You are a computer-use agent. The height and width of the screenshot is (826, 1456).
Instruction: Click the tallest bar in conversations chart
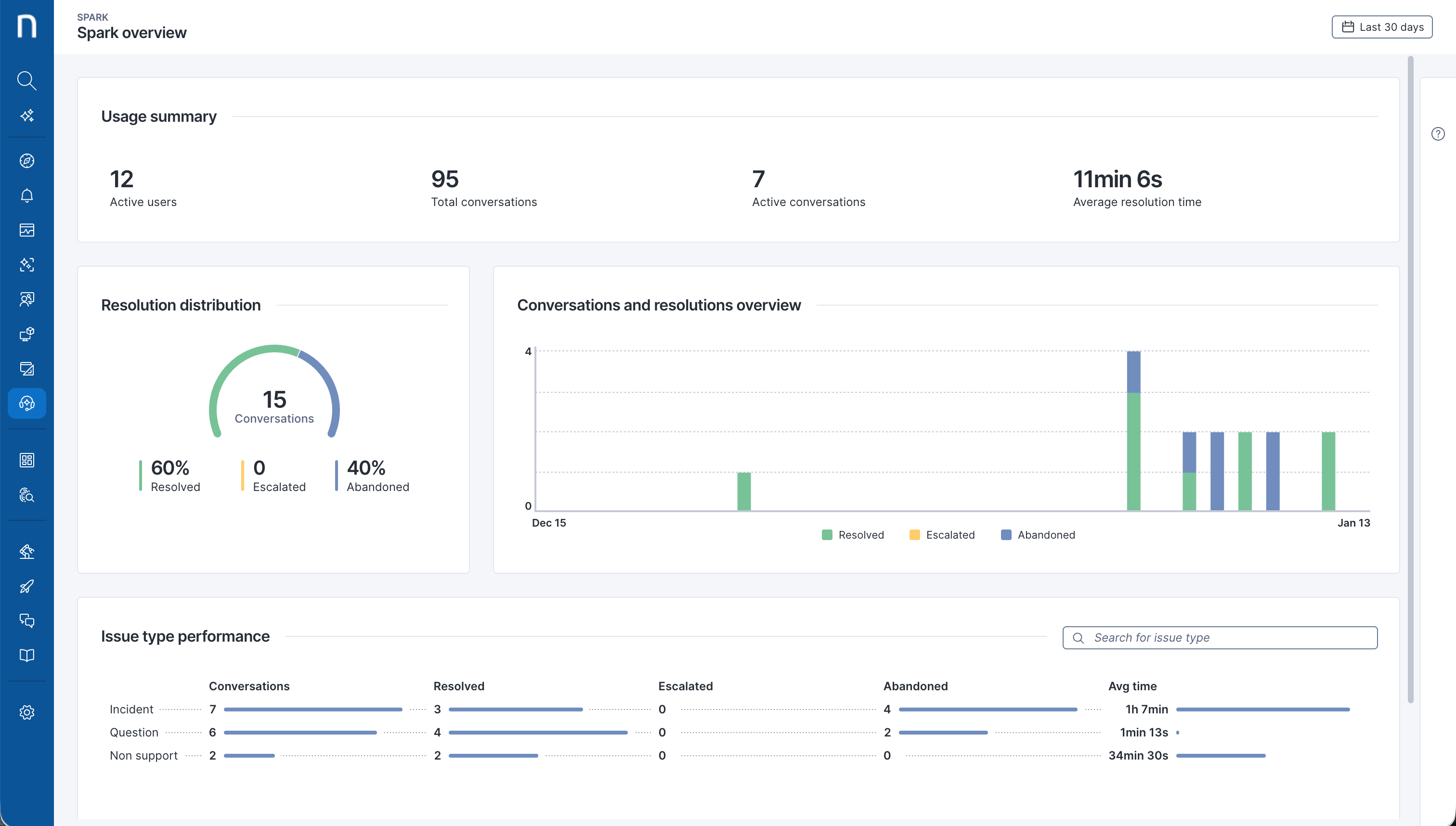pos(1133,431)
